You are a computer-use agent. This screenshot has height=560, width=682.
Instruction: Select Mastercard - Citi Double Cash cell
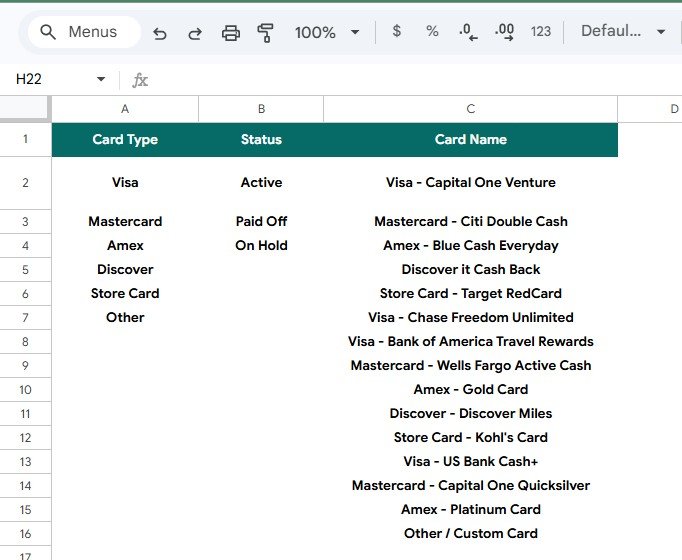(471, 221)
